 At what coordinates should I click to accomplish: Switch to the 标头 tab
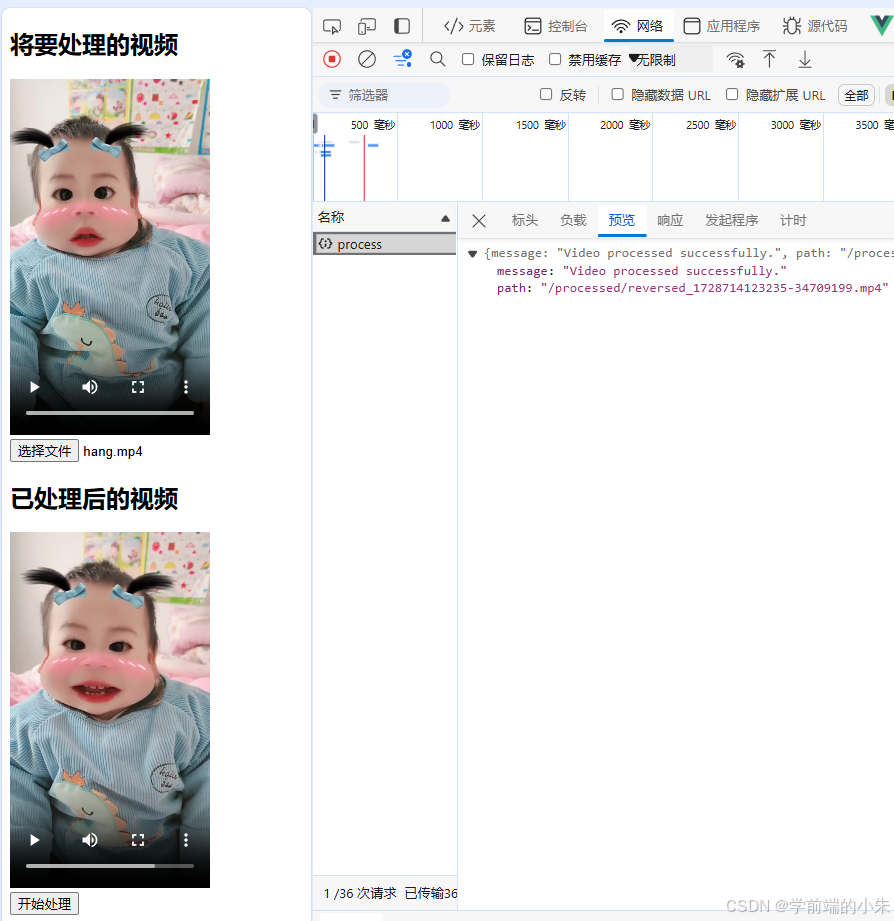525,220
